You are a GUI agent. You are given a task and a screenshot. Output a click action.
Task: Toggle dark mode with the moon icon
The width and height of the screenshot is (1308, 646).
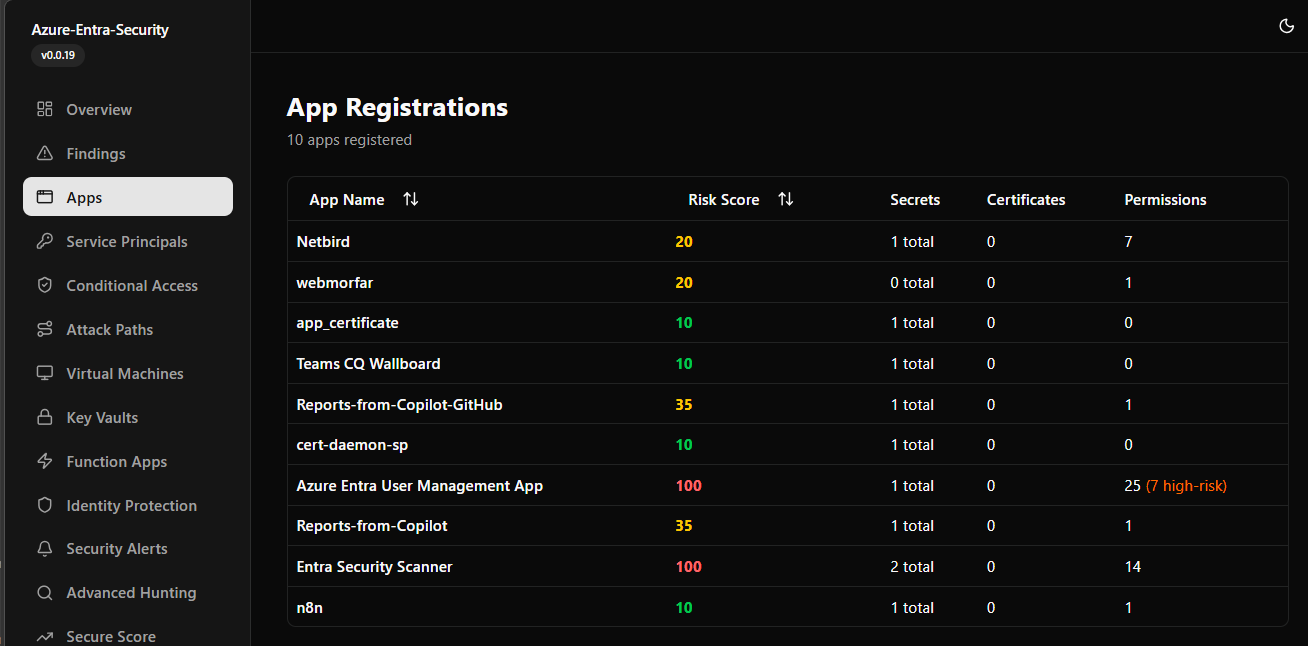pos(1286,26)
